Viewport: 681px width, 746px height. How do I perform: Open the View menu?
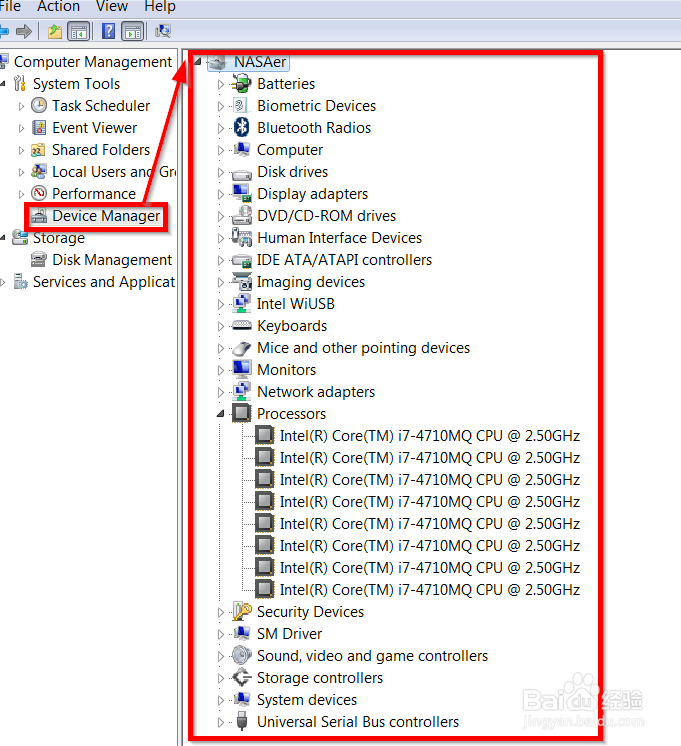coord(112,6)
